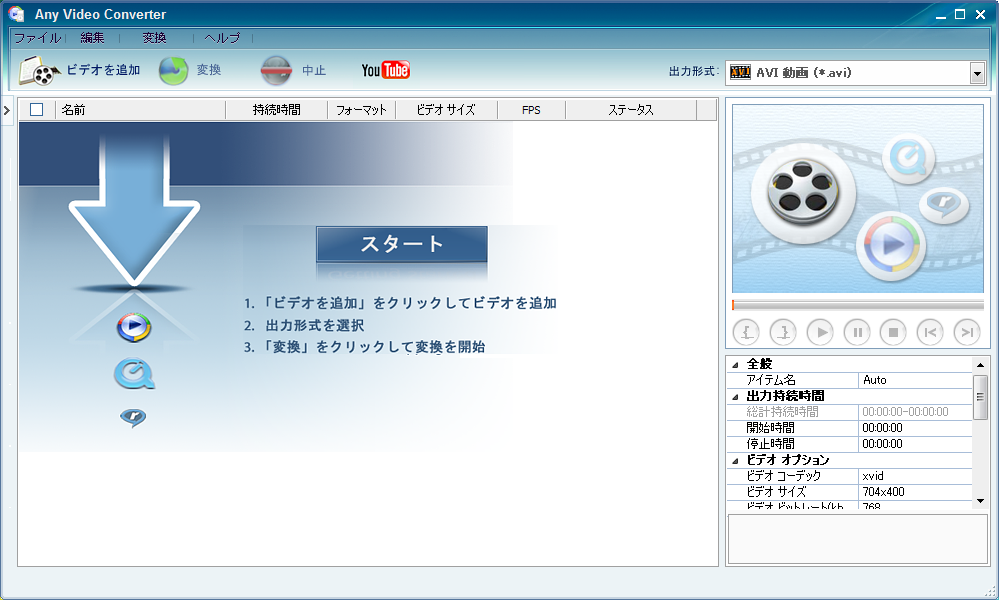Open the ファイル menu
Viewport: 999px width, 600px height.
pos(38,38)
